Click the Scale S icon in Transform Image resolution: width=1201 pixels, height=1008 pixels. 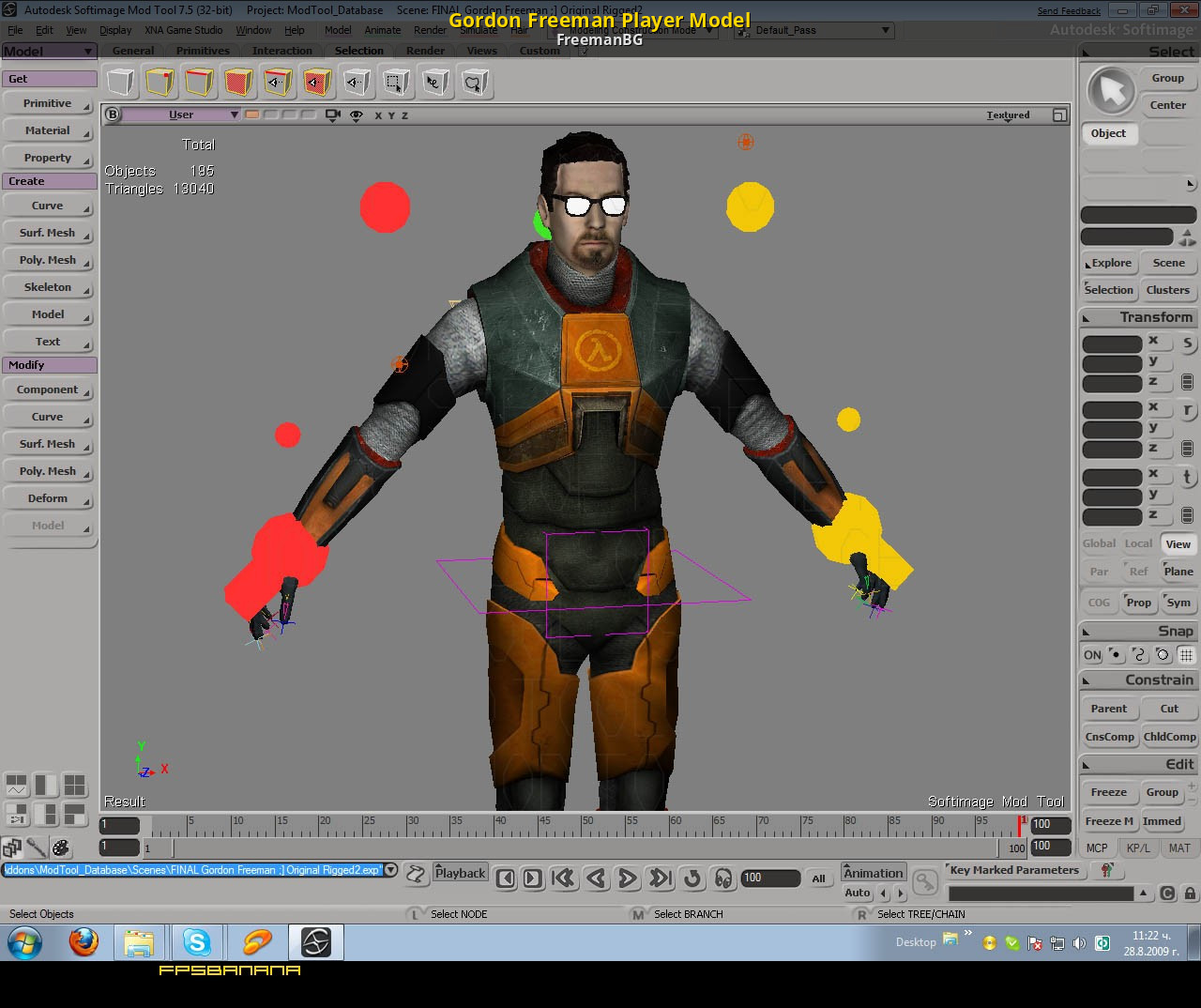pos(1188,343)
